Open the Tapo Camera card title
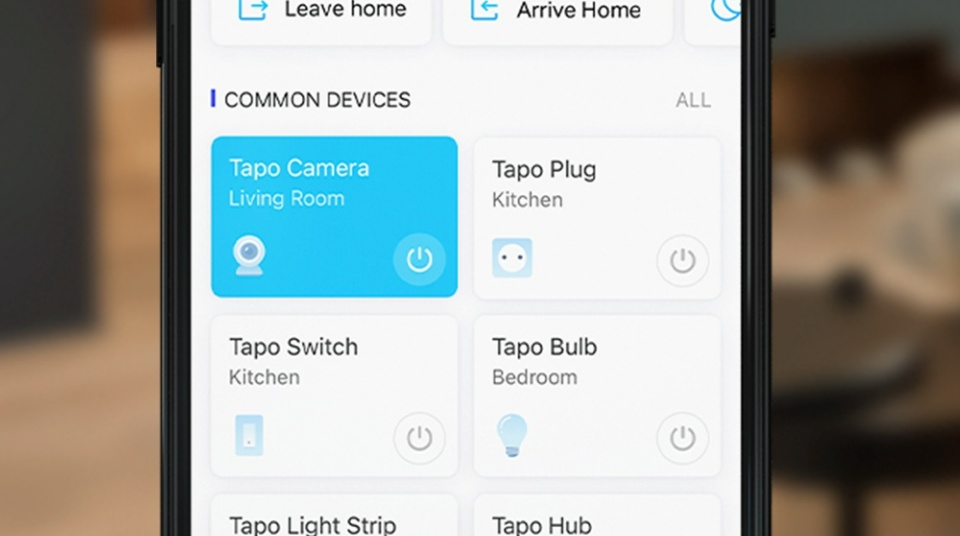This screenshot has height=536, width=960. pos(299,168)
